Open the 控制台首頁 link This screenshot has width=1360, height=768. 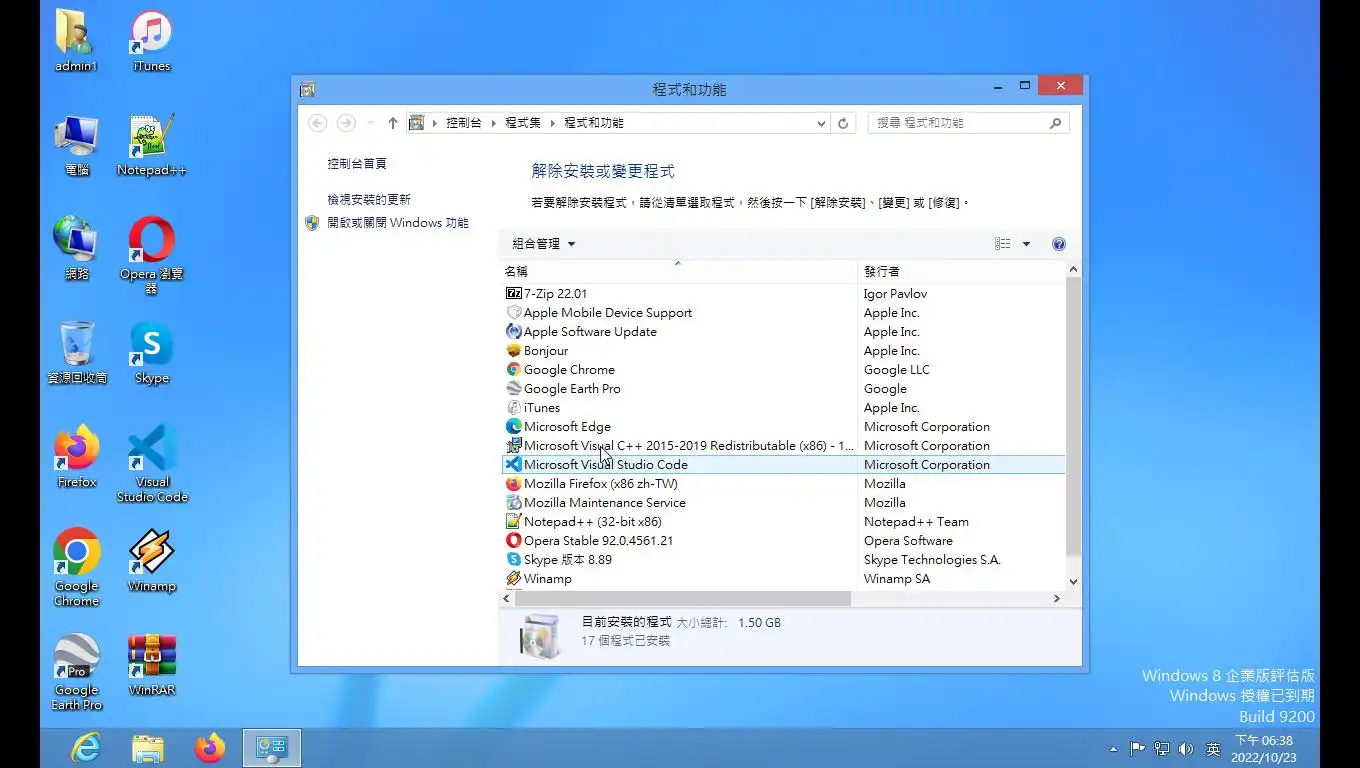[x=357, y=164]
